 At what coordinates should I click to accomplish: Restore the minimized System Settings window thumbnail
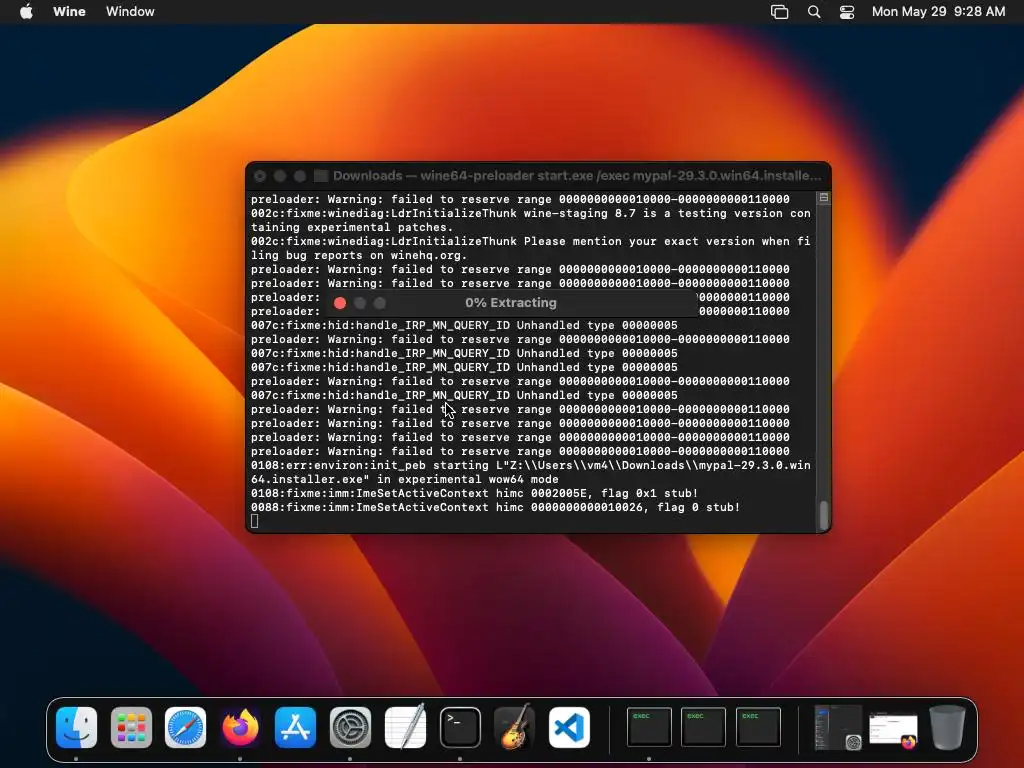click(x=838, y=727)
